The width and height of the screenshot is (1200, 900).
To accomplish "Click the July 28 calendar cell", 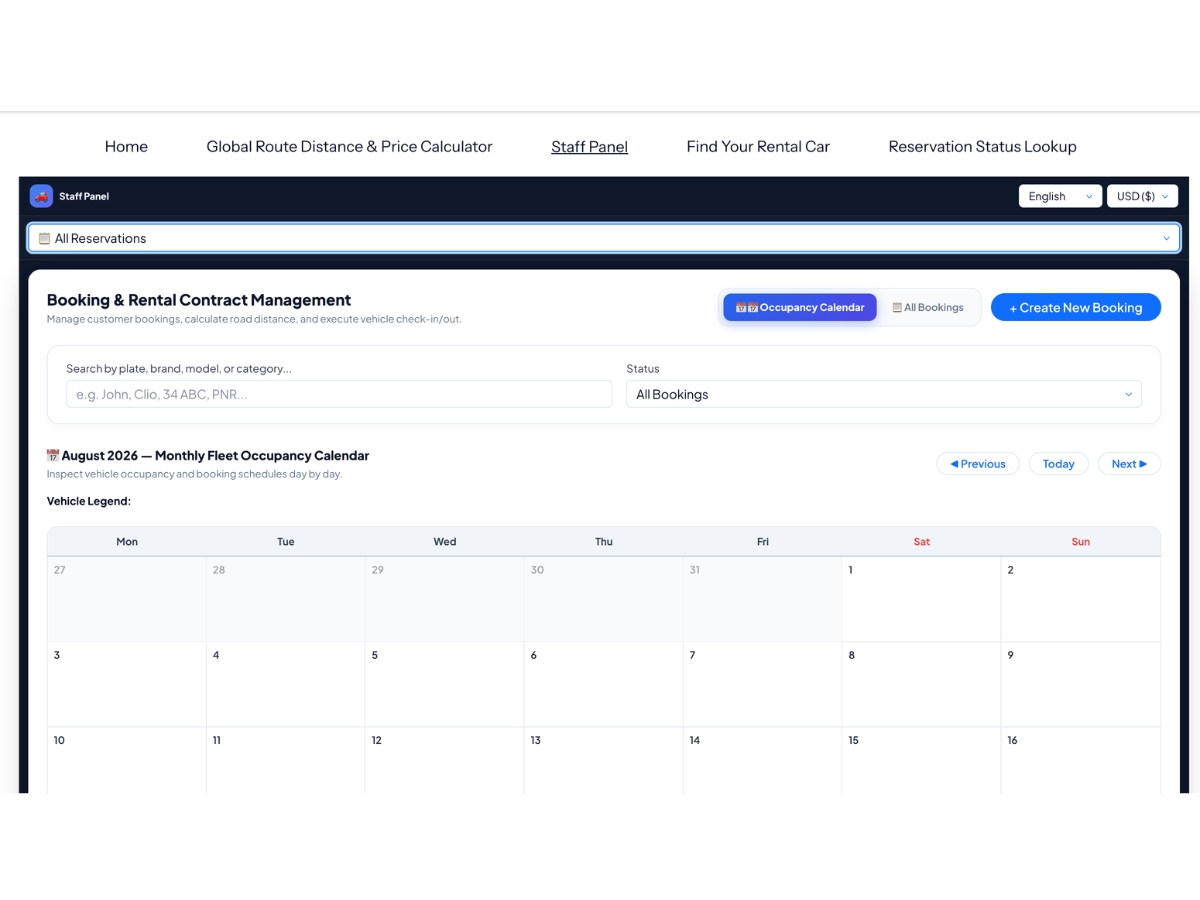I will click(286, 599).
